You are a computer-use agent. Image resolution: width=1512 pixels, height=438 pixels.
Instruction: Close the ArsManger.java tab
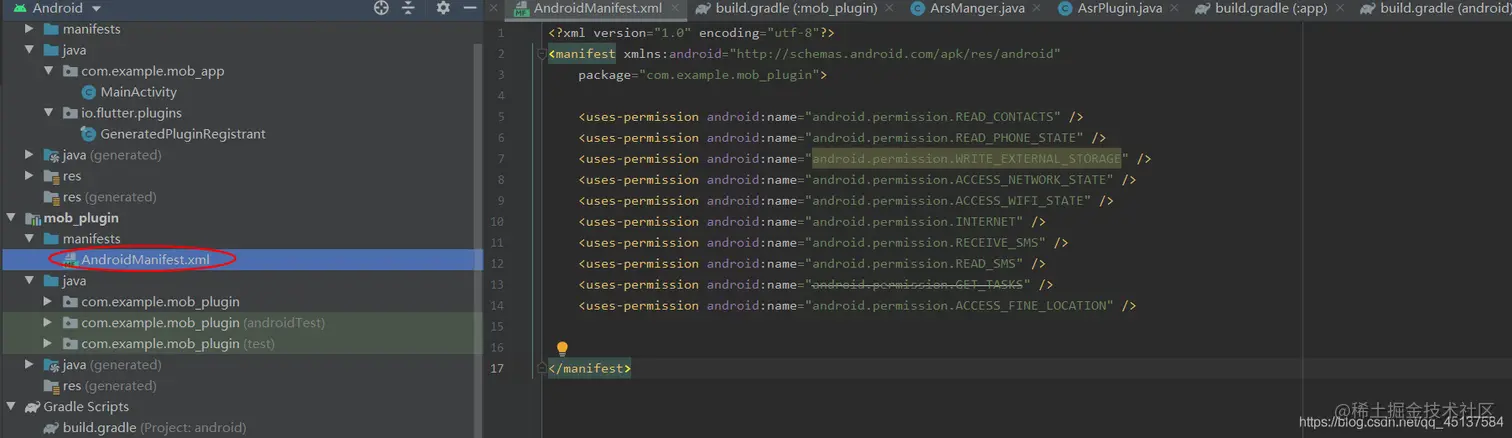1037,8
